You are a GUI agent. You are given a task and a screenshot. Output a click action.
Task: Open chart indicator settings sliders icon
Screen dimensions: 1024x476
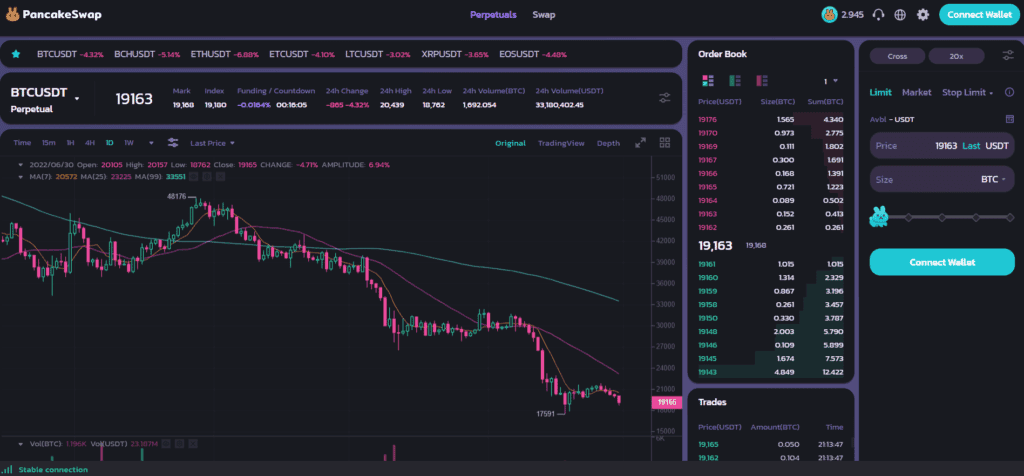(x=173, y=142)
